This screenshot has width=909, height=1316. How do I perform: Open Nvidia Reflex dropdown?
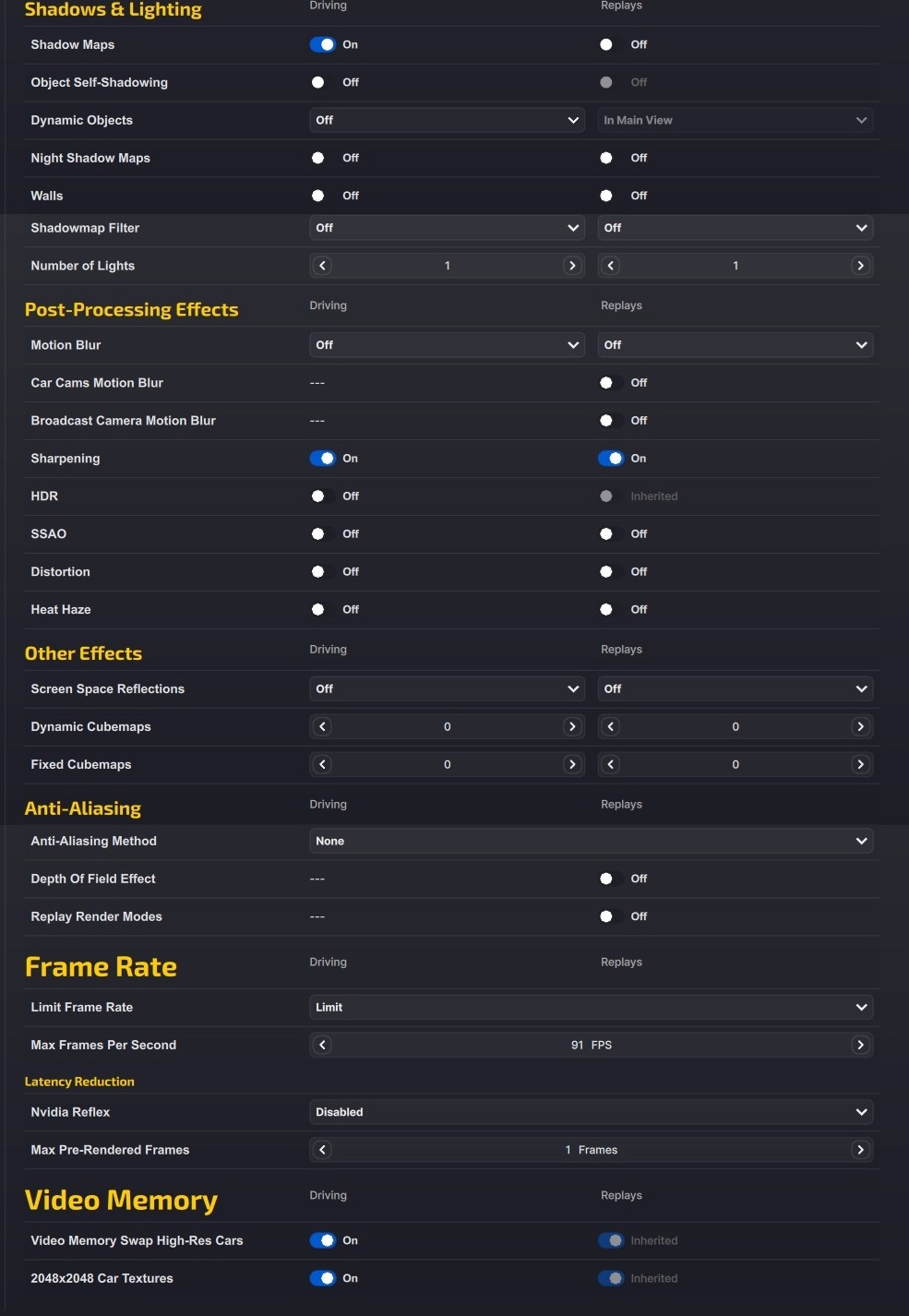point(591,1112)
